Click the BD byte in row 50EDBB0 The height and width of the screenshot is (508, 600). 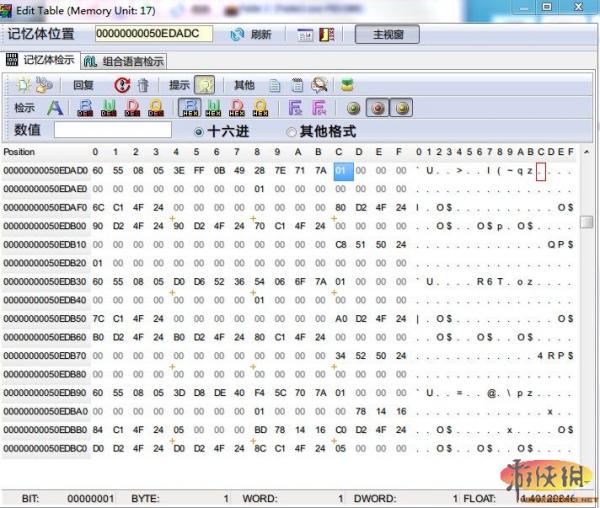[x=260, y=430]
